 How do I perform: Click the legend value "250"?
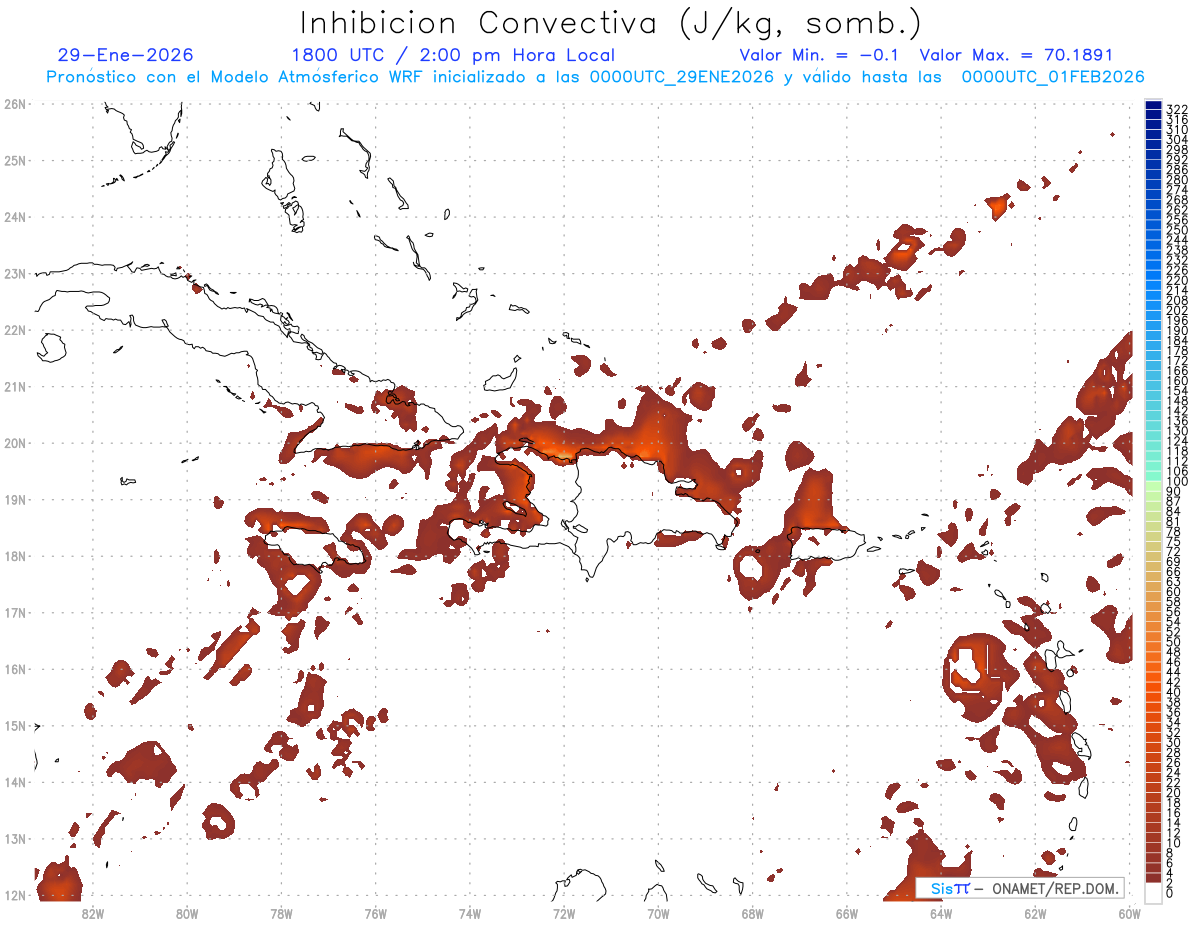click(1177, 230)
